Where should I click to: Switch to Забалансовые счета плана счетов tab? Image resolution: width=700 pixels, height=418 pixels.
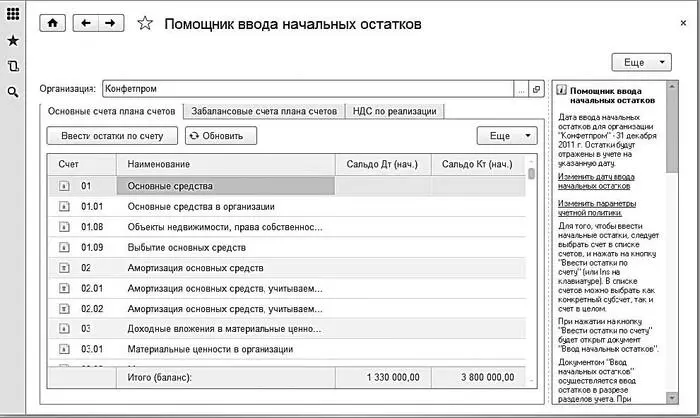263,111
